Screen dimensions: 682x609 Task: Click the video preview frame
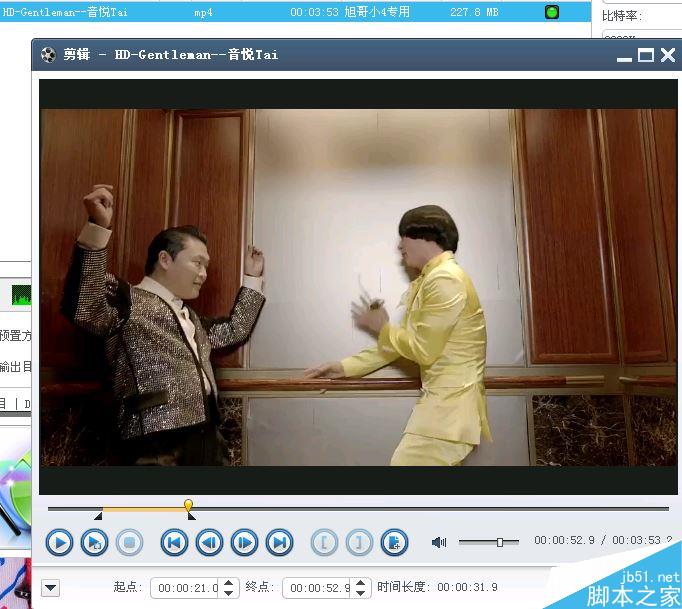(x=358, y=287)
